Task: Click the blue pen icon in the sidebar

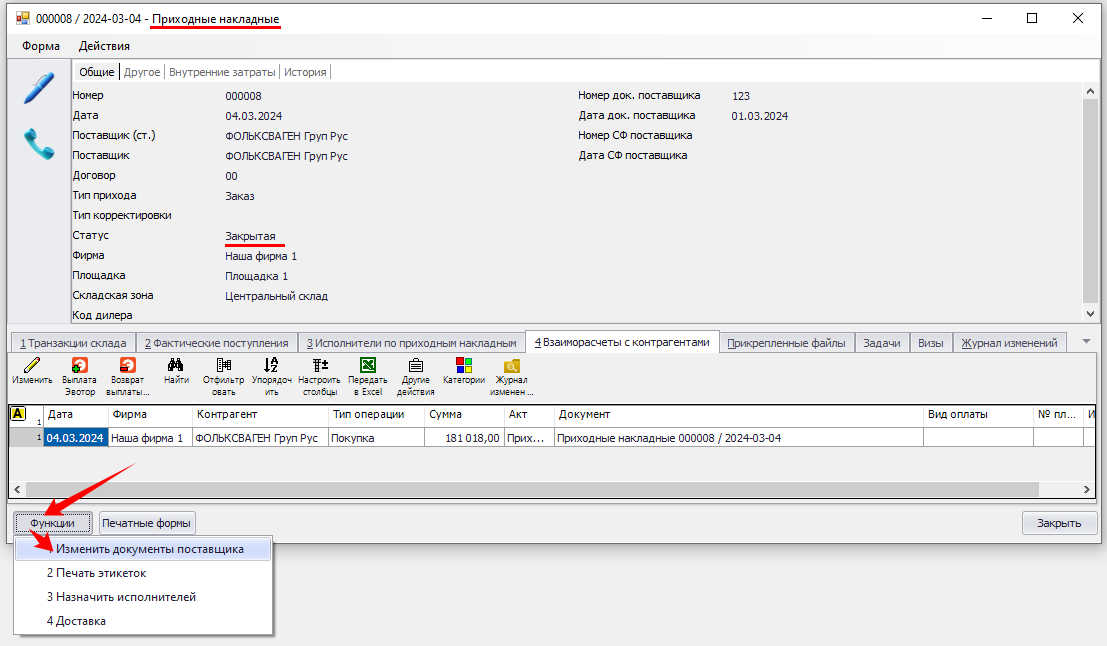Action: coord(39,87)
